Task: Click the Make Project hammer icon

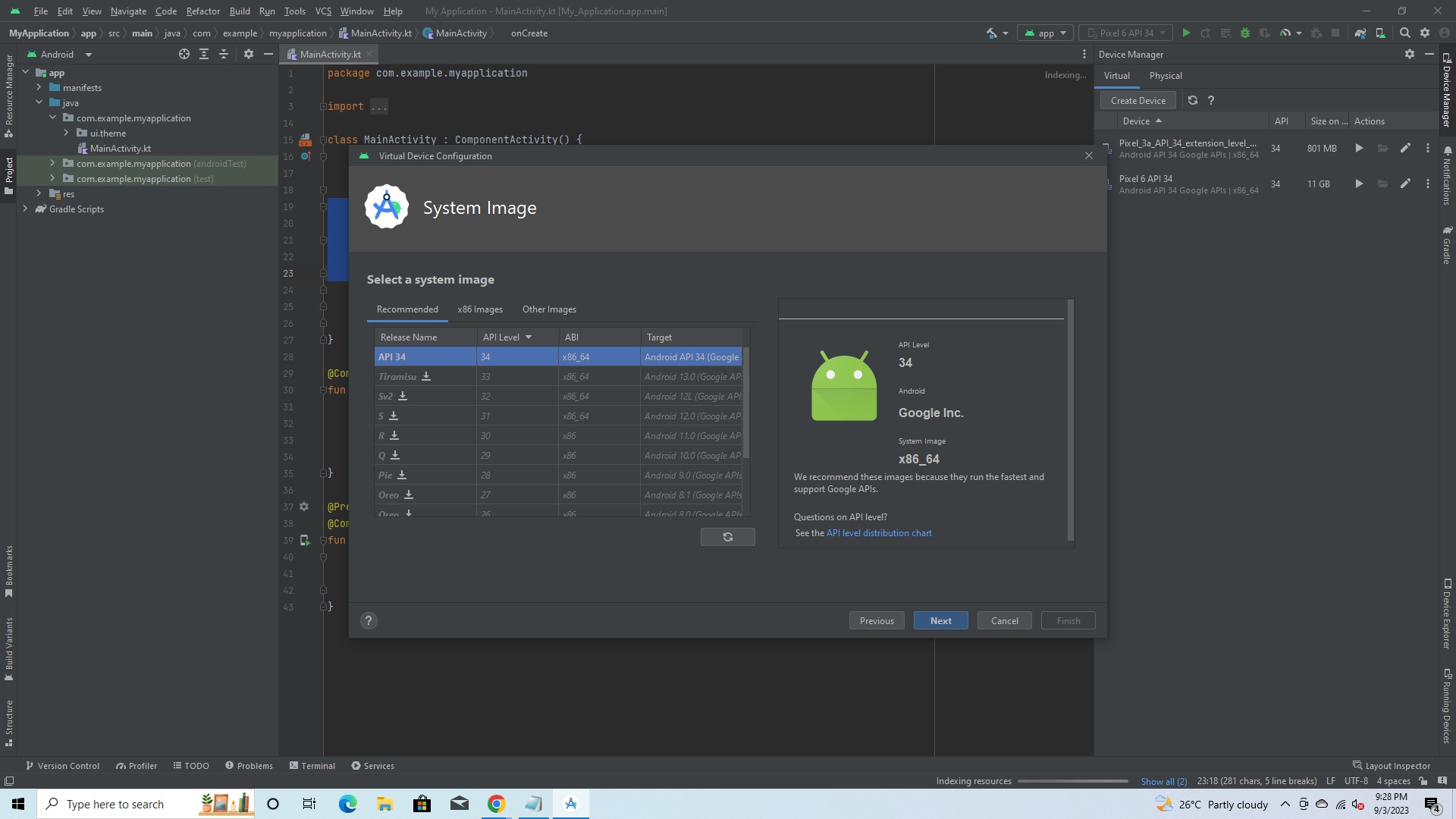Action: (x=992, y=33)
